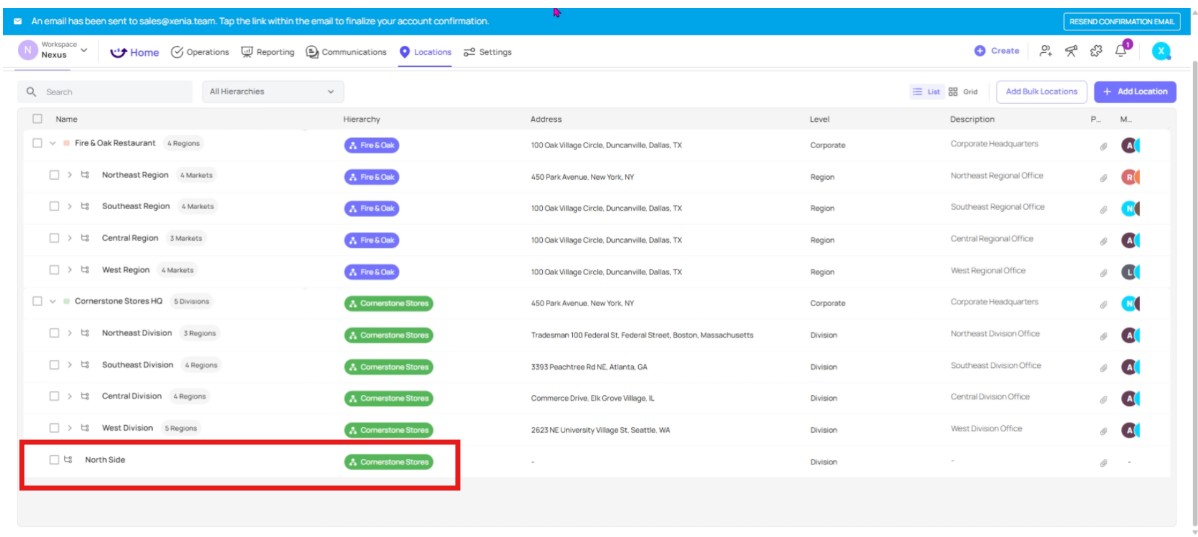This screenshot has width=1198, height=537.
Task: Open the puzzle piece integrations icon
Action: 1096,51
